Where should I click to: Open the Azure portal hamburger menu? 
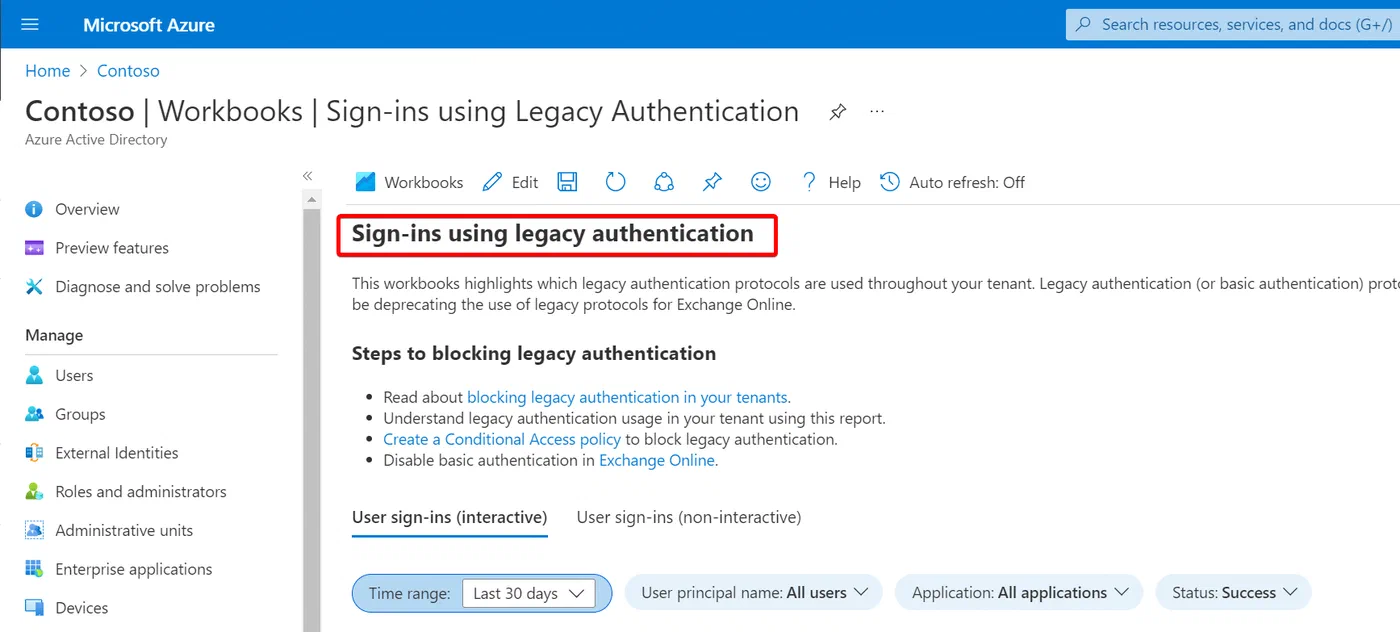click(x=30, y=24)
